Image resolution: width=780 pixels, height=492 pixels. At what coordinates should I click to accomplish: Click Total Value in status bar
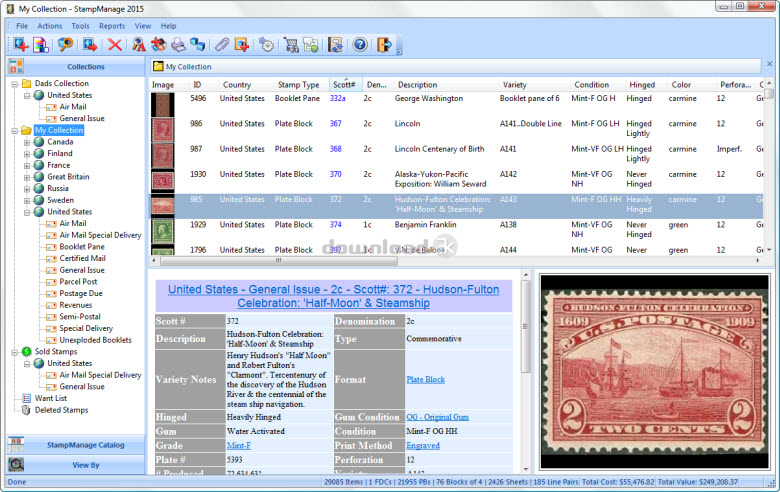[697, 482]
